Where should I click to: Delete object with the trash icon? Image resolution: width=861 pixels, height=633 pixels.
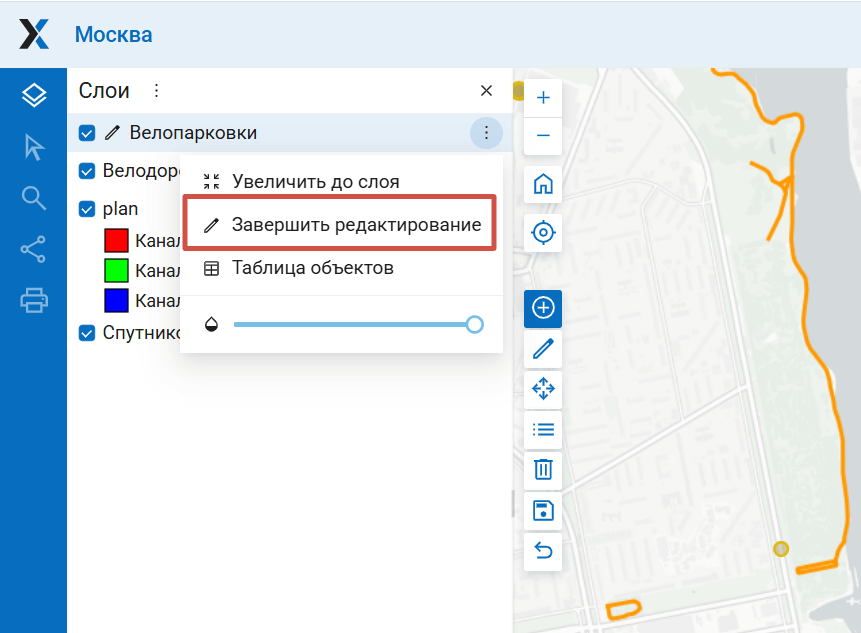[x=543, y=469]
